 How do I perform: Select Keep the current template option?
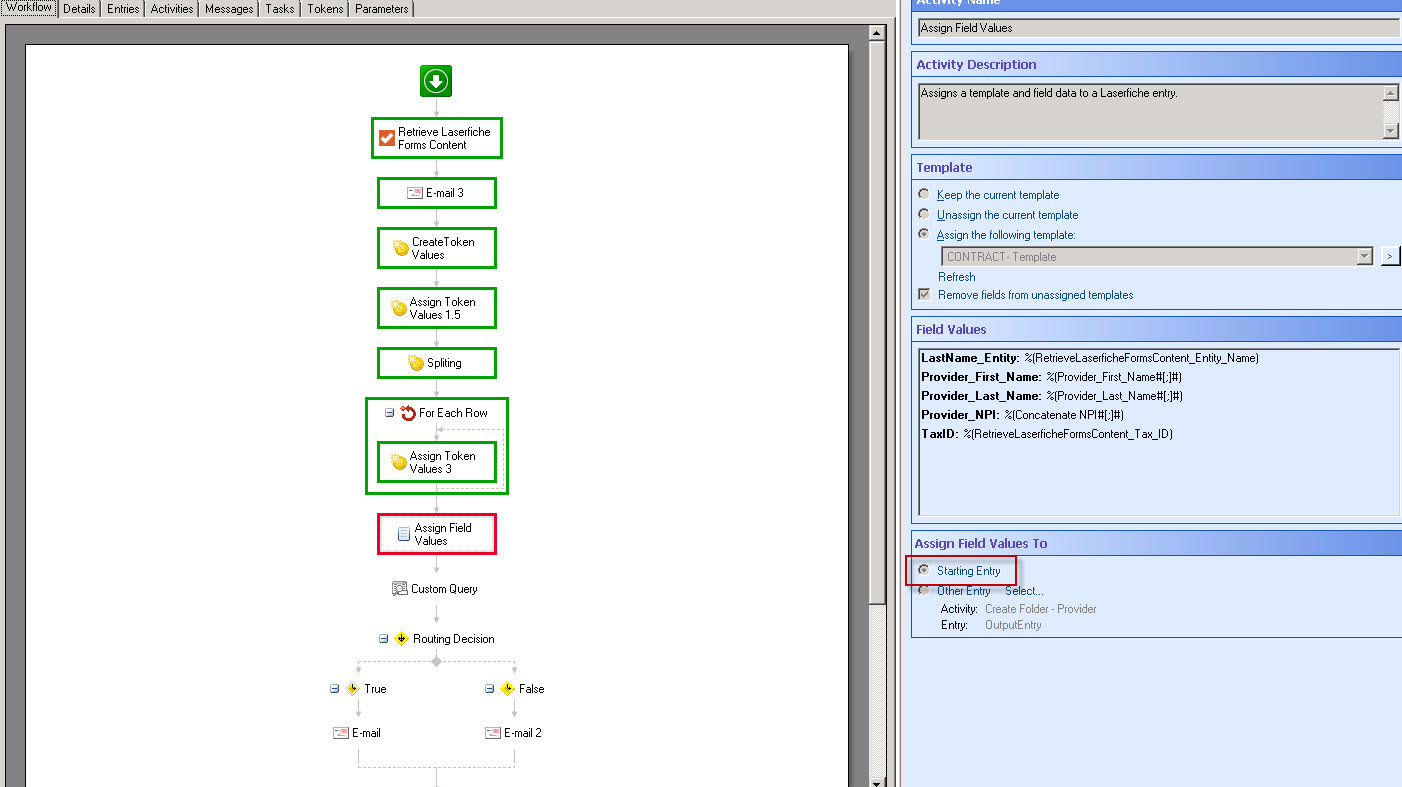(x=924, y=194)
